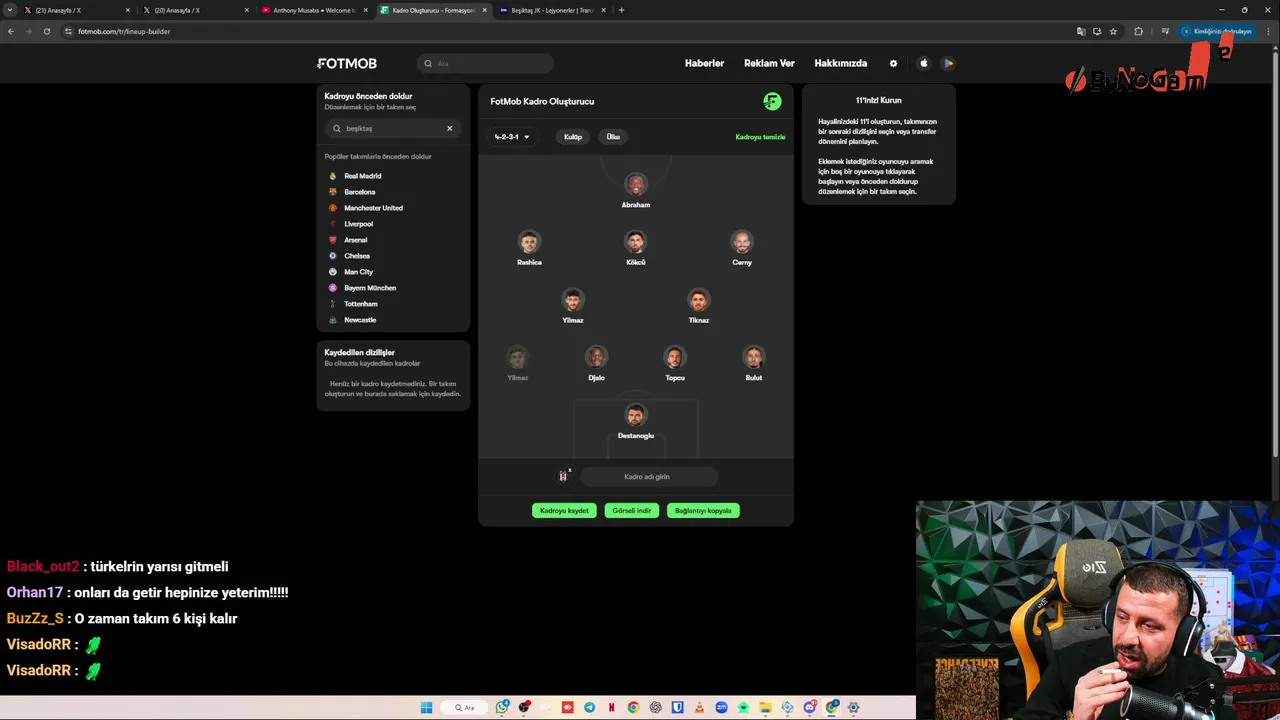Viewport: 1280px width, 720px height.
Task: Click the Google Play store icon
Action: 948,63
